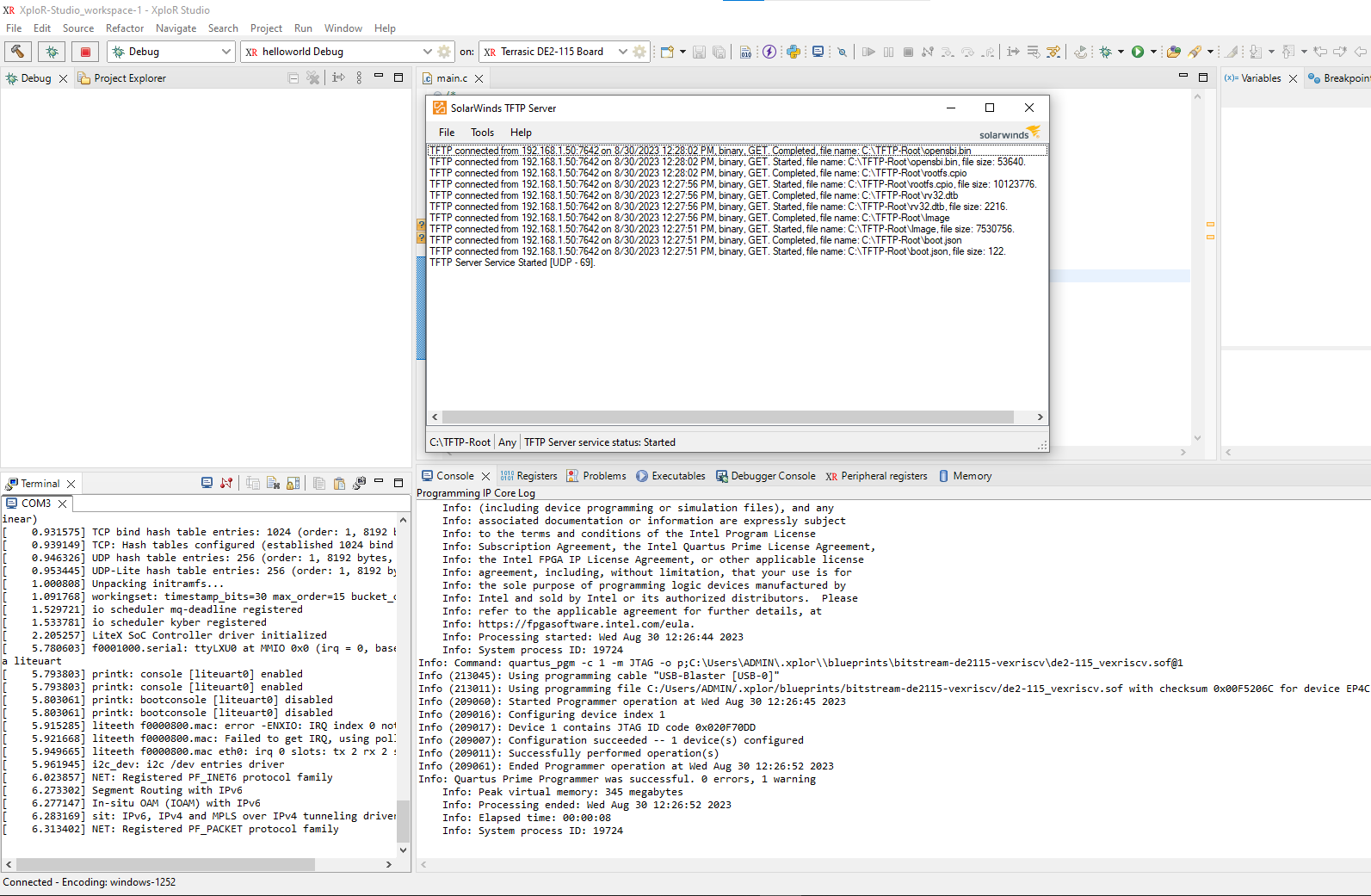
Task: Switch to the Breakpoints tab
Action: pos(1339,78)
